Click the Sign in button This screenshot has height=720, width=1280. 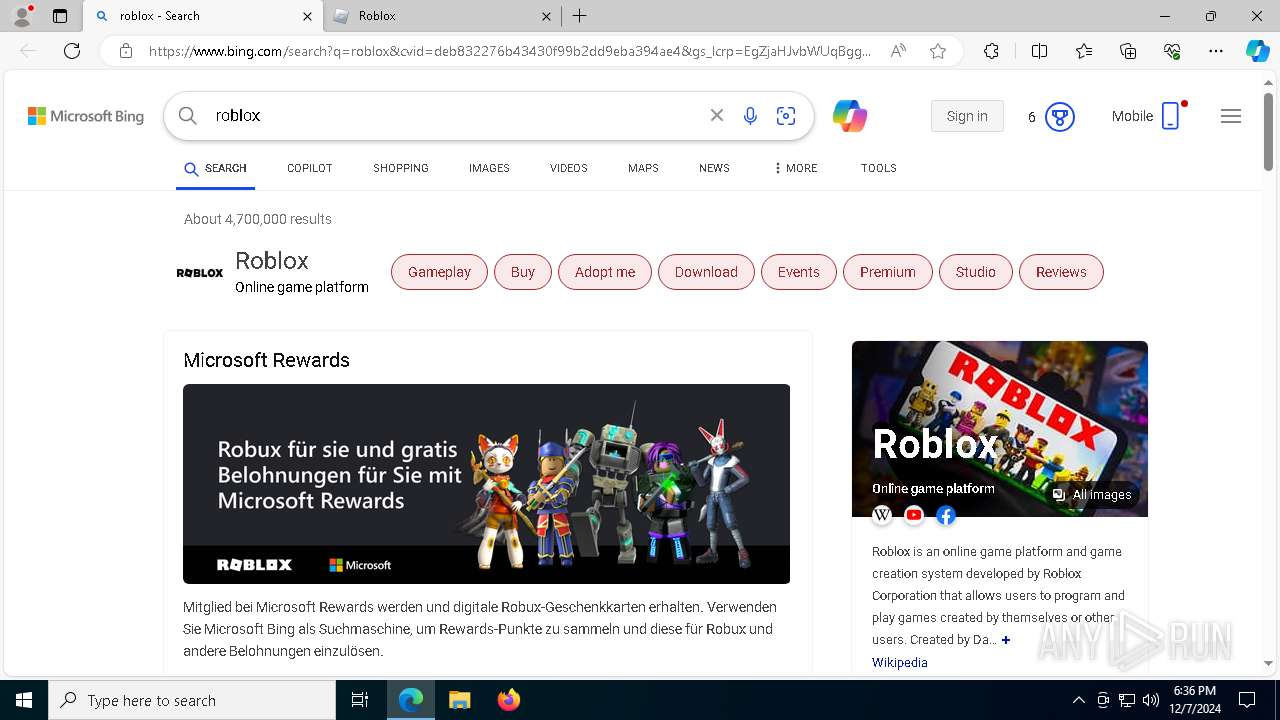[x=967, y=116]
